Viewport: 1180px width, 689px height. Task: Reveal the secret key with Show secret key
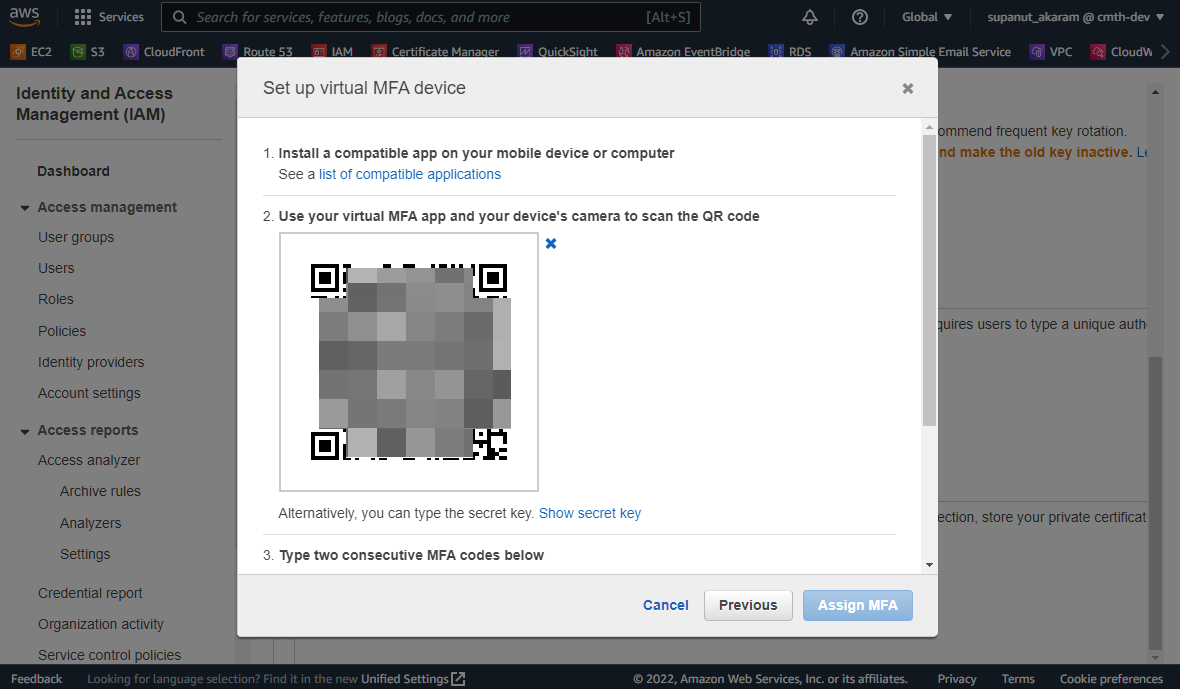589,513
